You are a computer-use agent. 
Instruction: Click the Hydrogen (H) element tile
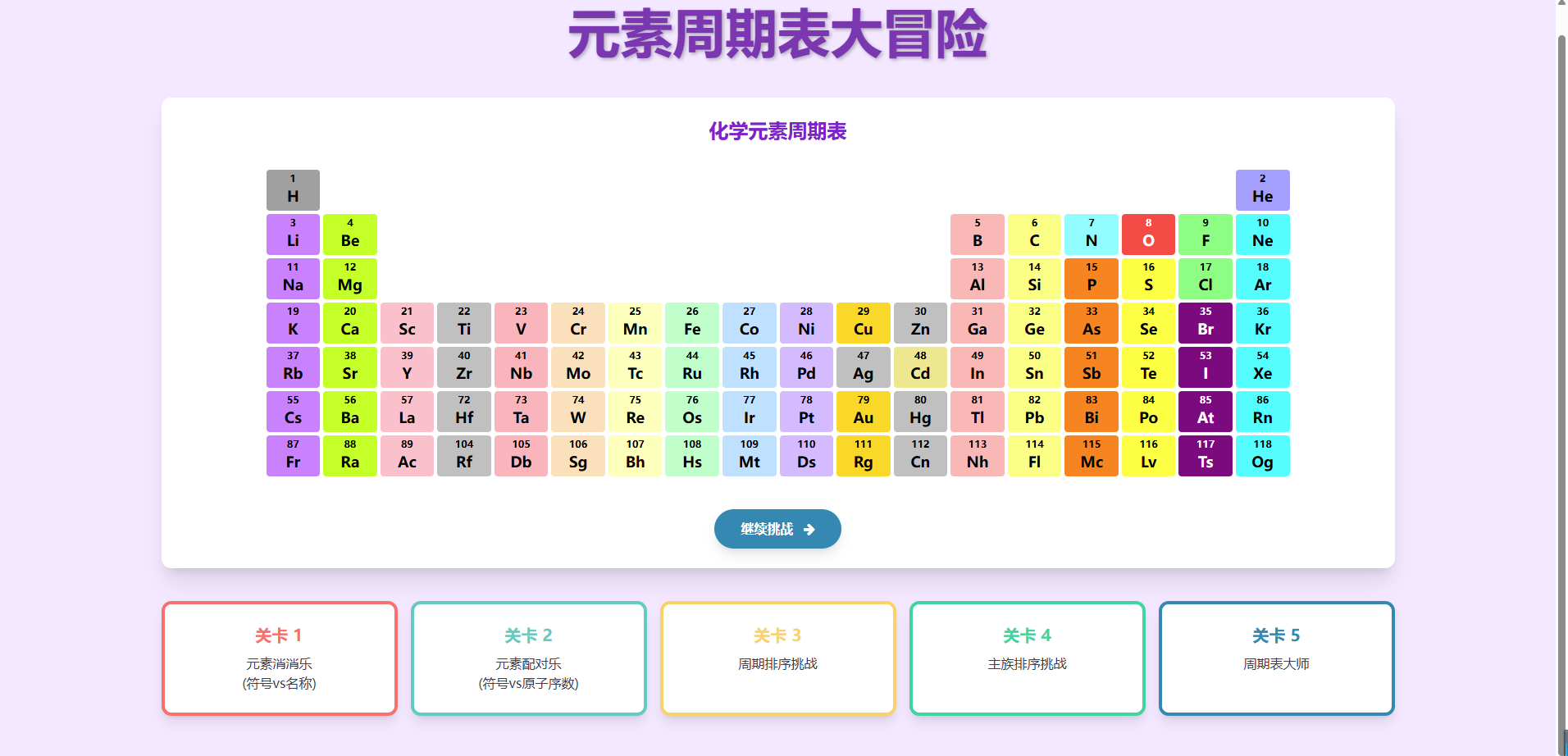coord(293,190)
